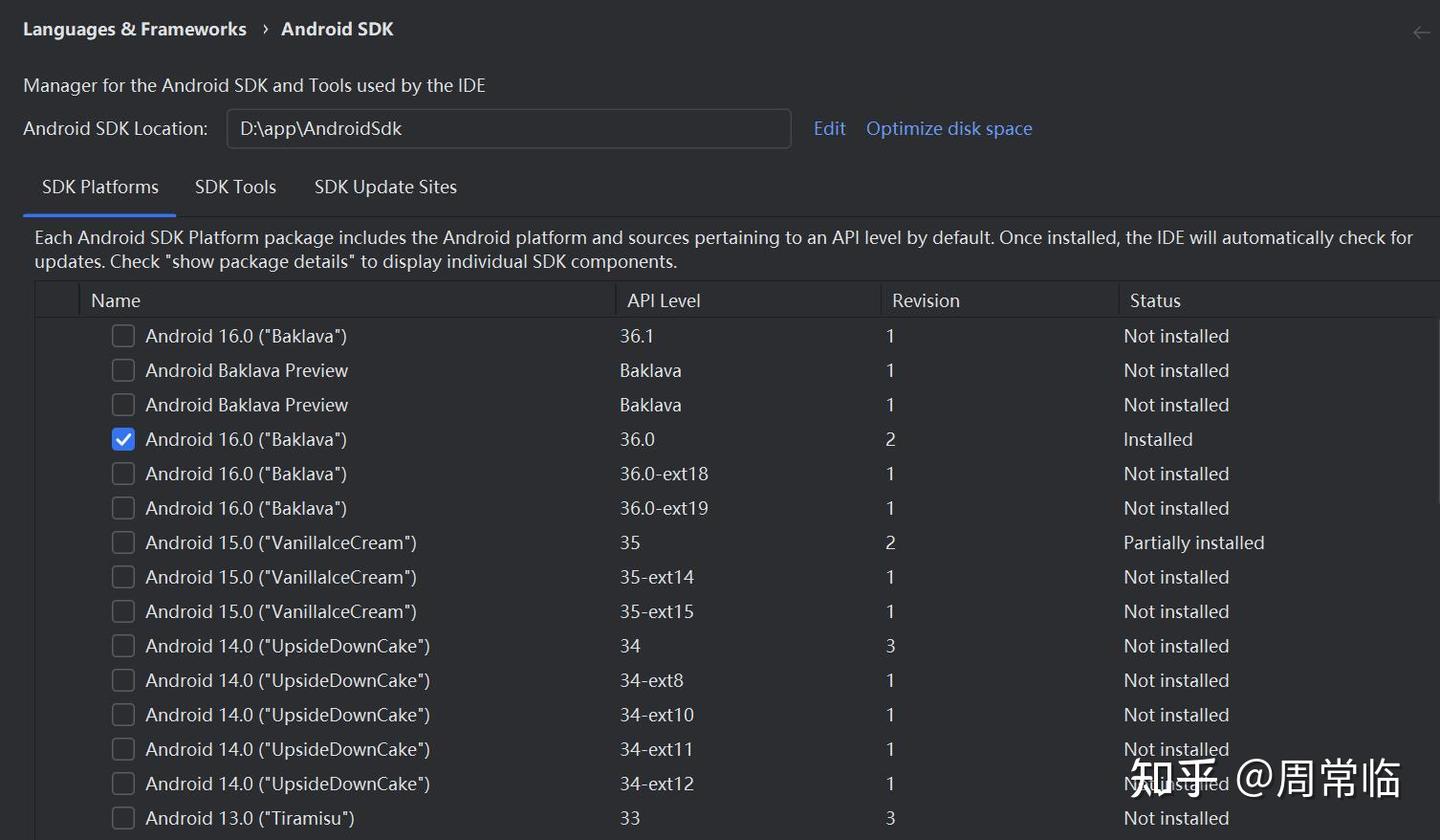Tick the Android 13.0 Tiramisu checkbox
The height and width of the screenshot is (840, 1440).
(123, 818)
